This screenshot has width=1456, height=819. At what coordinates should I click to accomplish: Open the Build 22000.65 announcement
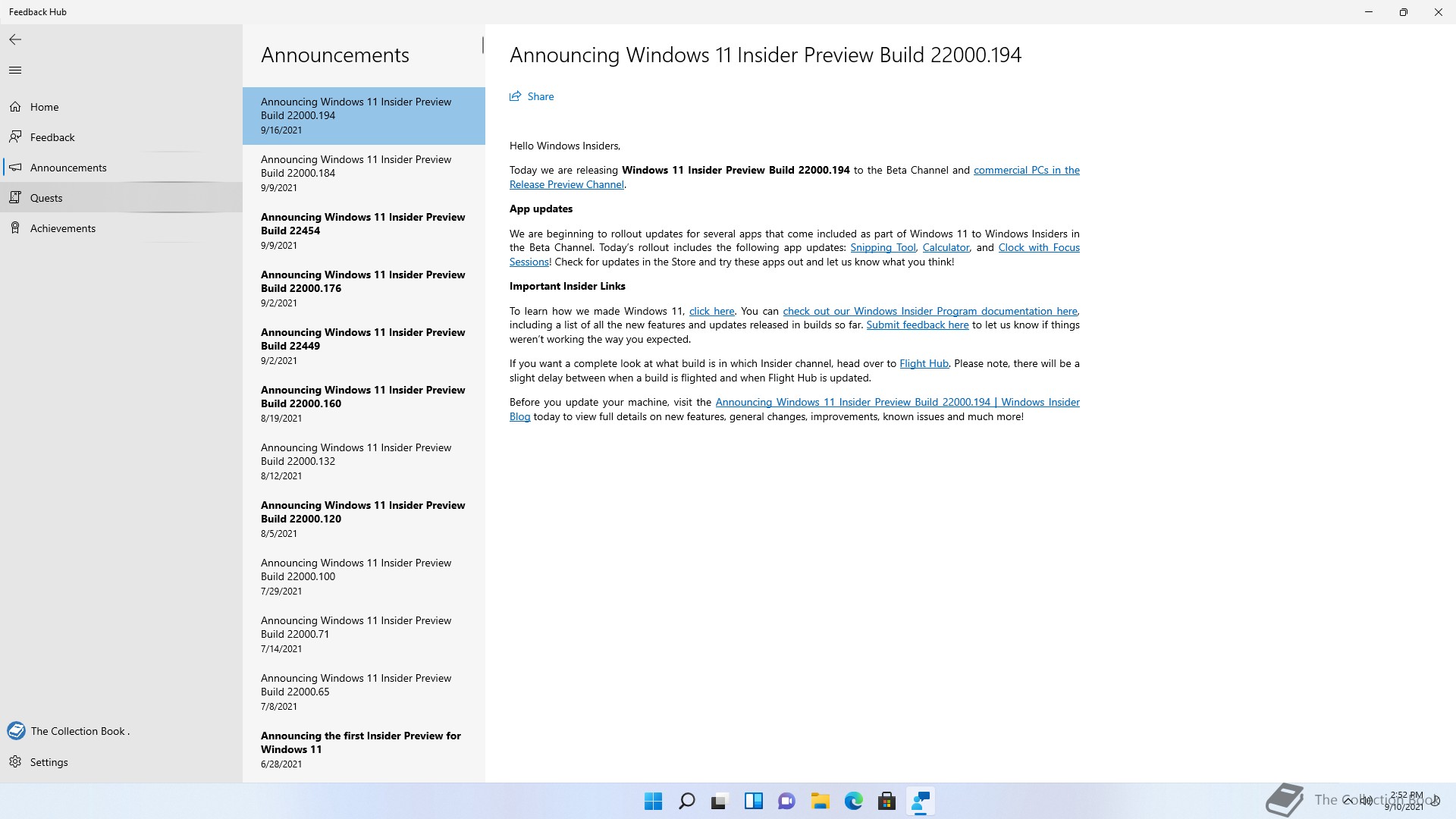click(x=364, y=692)
